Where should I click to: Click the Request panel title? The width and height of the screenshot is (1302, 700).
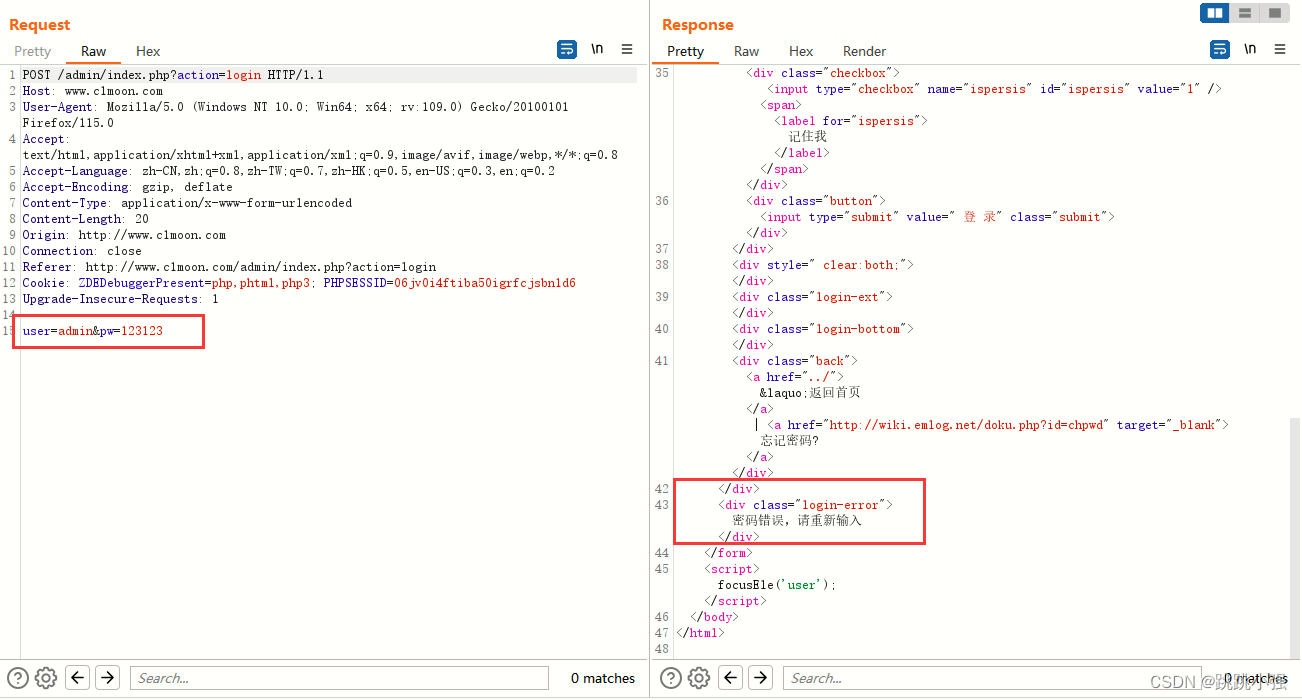pos(40,25)
